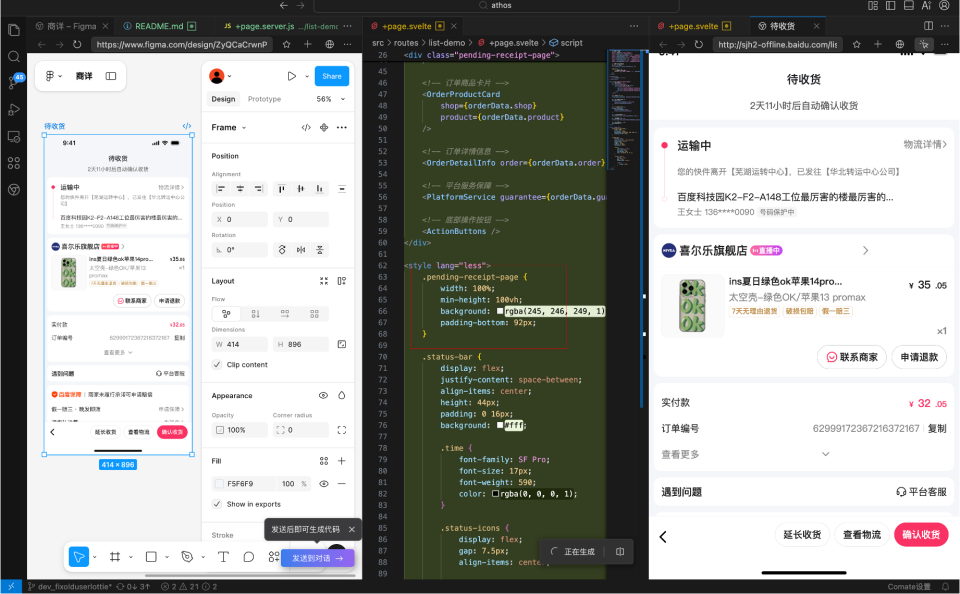Open Dev mode code icon beside Frame
The height and width of the screenshot is (594, 960).
(306, 127)
